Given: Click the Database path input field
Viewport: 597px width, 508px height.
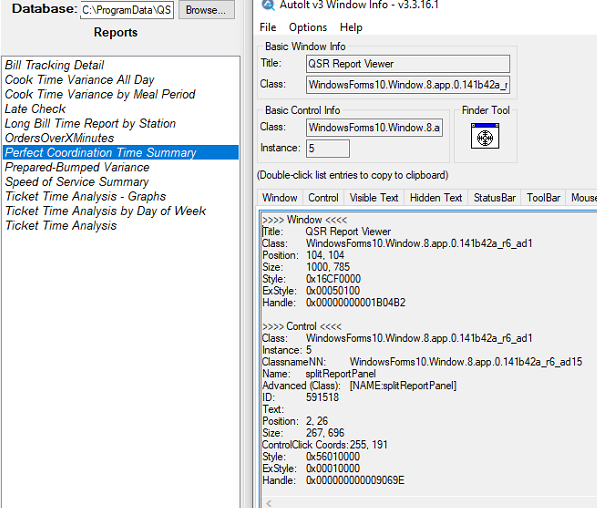Looking at the screenshot, I should click(127, 10).
